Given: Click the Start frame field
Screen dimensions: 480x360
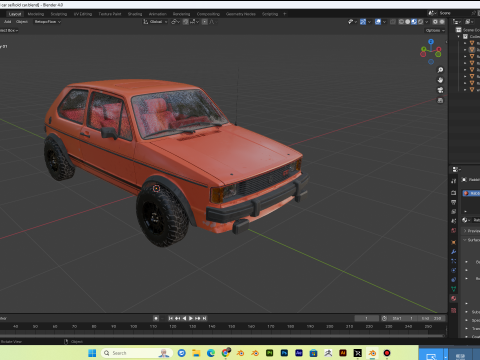Looking at the screenshot, I should click(403, 318).
